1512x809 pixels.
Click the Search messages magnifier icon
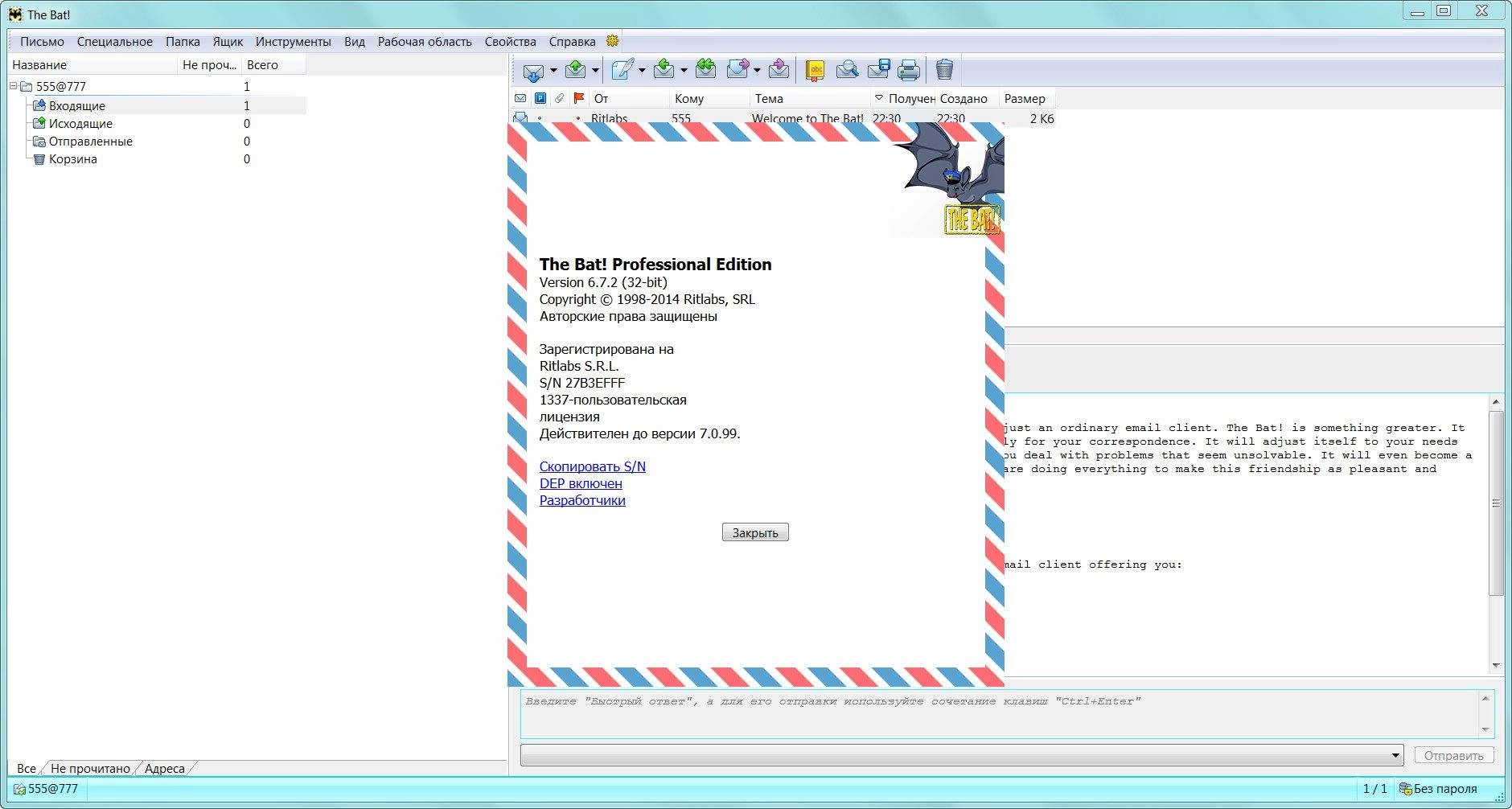click(847, 71)
